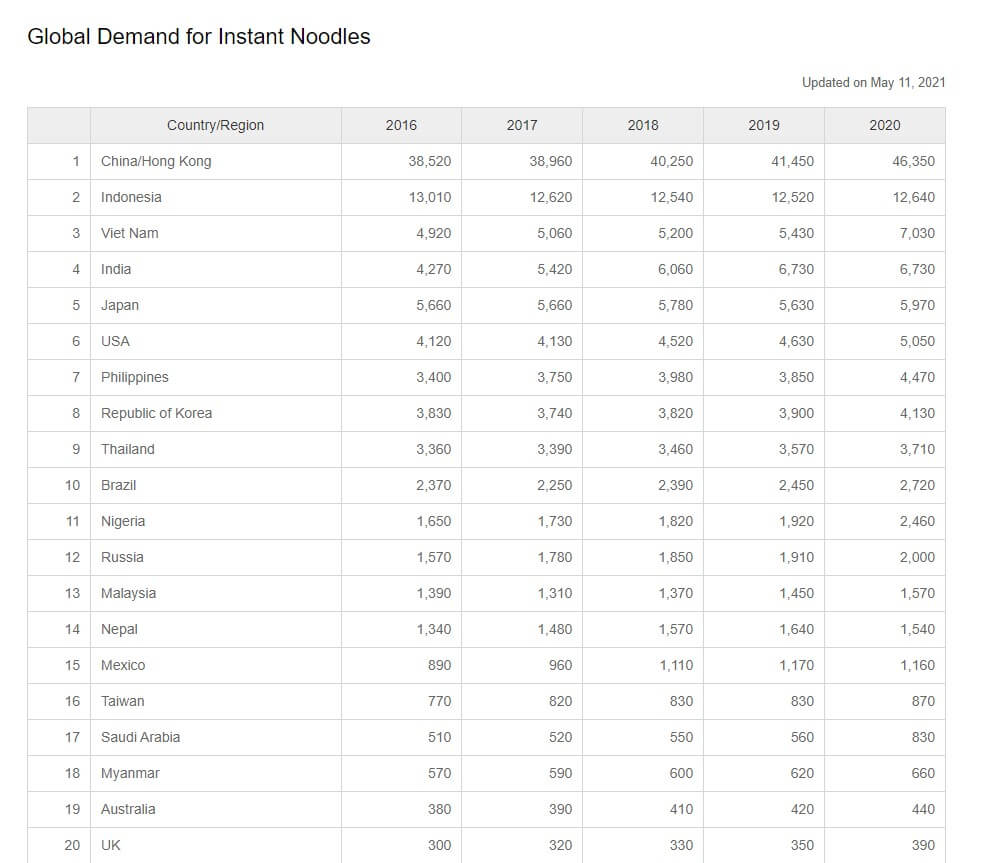The height and width of the screenshot is (863, 990).
Task: Click the Myanmar country cell
Action: click(x=215, y=773)
